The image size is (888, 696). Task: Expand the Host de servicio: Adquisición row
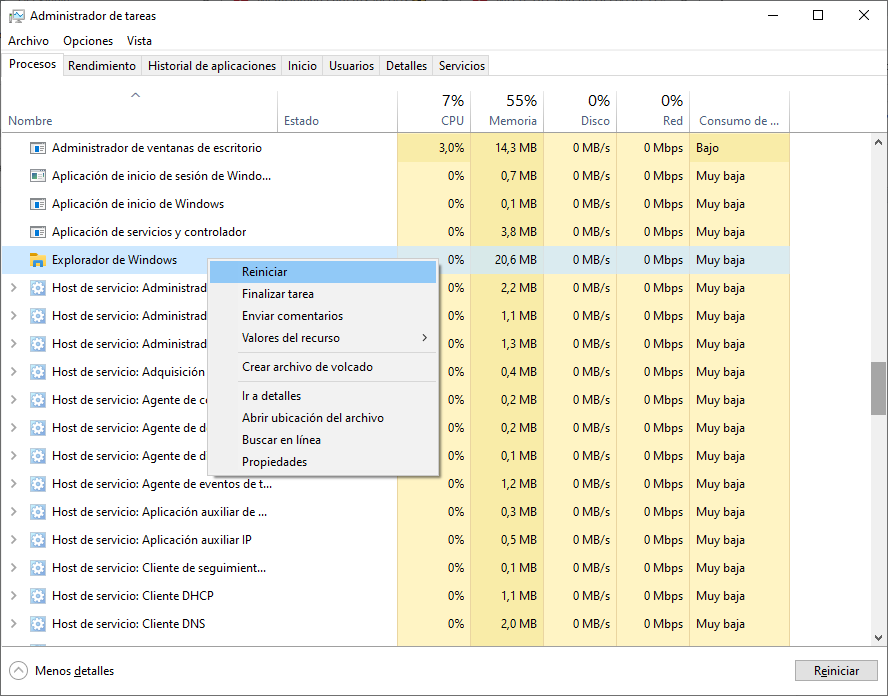click(14, 372)
